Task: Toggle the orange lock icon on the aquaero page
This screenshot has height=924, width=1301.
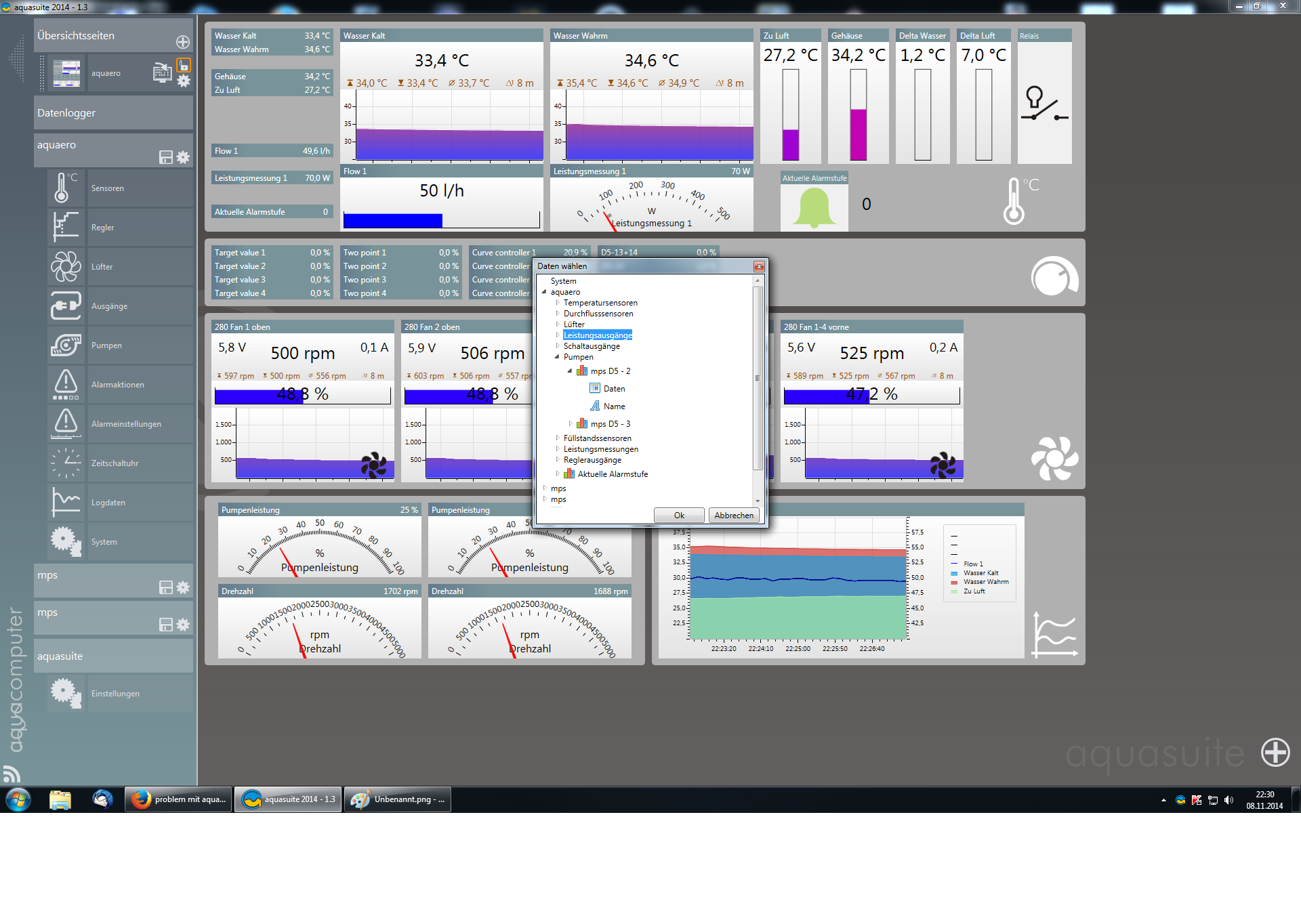Action: click(184, 65)
